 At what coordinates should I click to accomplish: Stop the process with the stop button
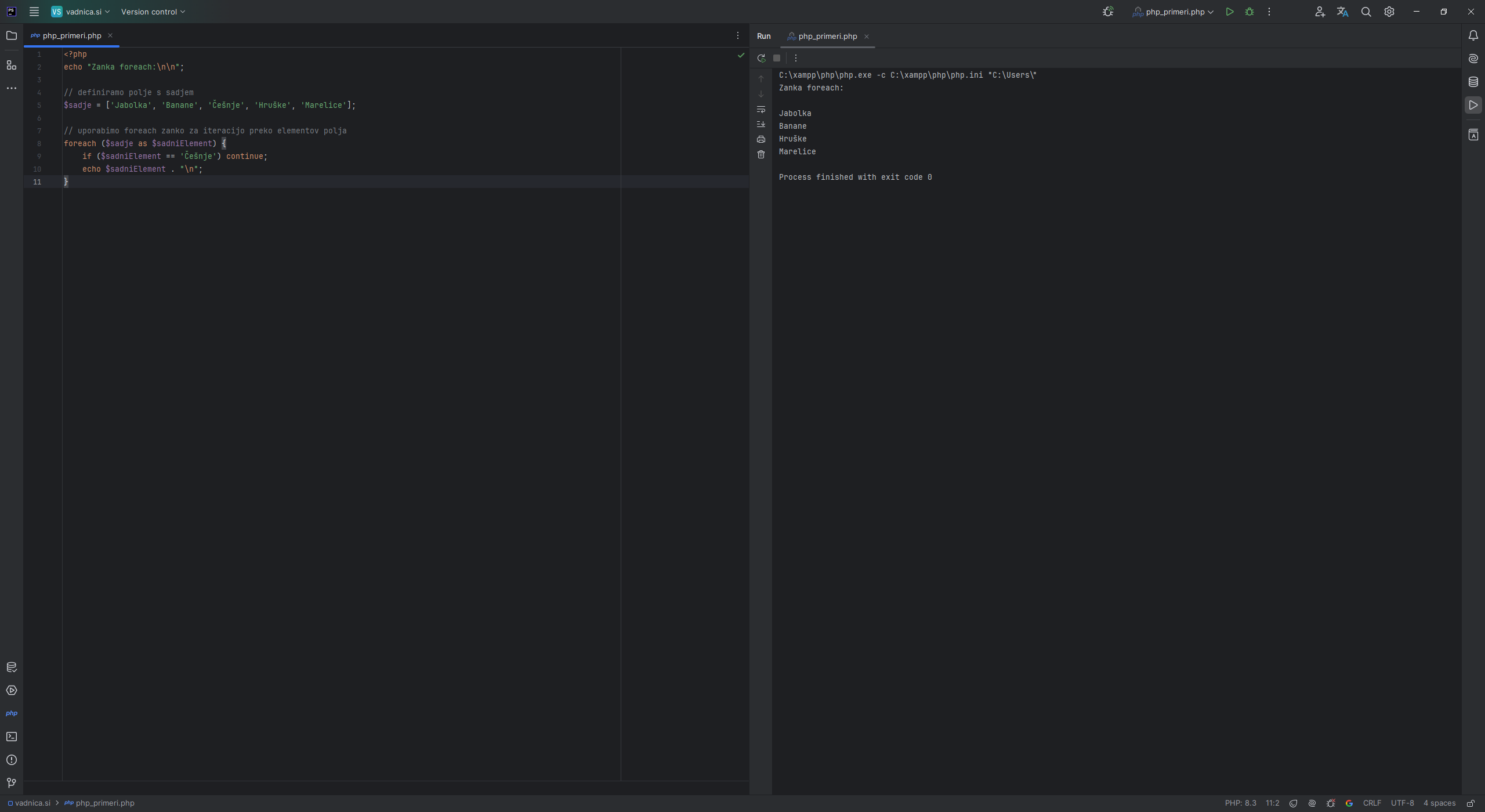777,57
